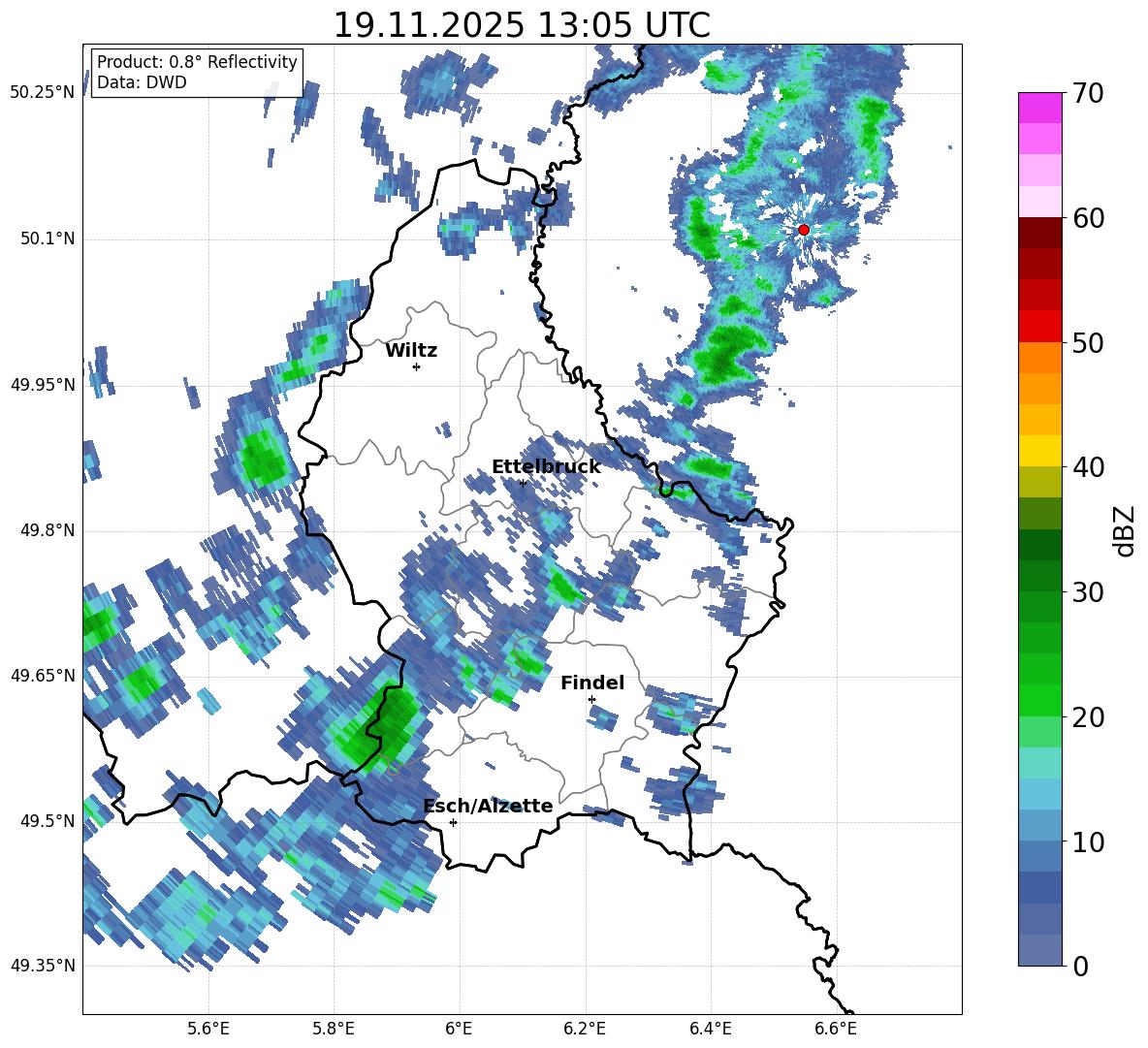The width and height of the screenshot is (1148, 1048).
Task: Click the colorbar value 20
Action: (1088, 717)
